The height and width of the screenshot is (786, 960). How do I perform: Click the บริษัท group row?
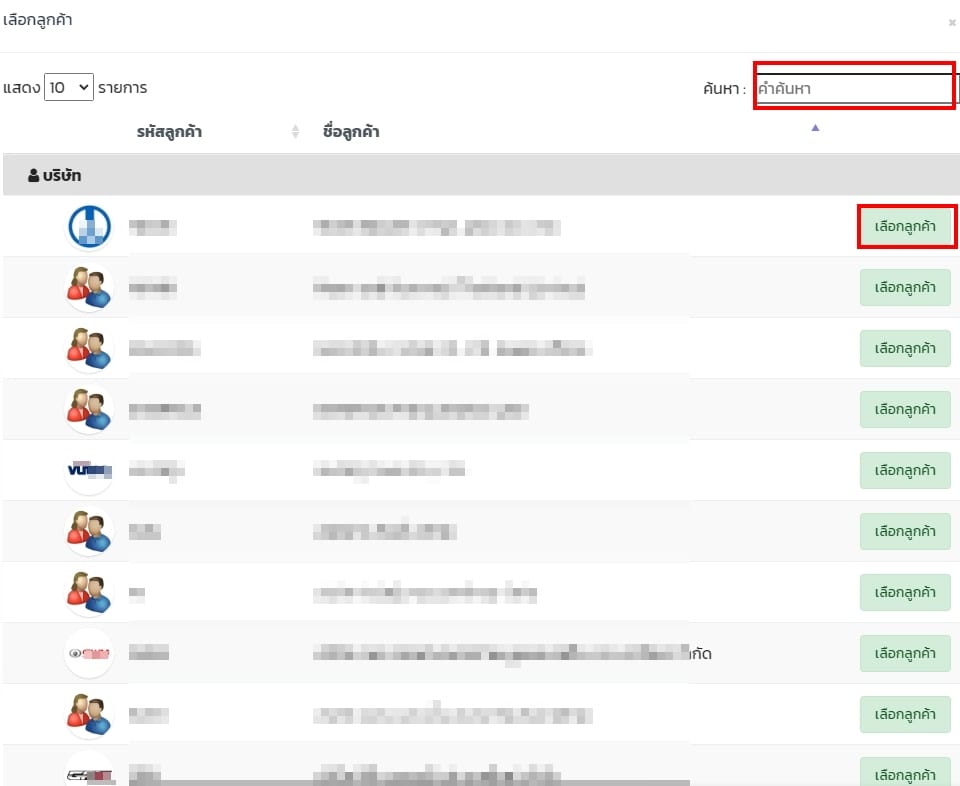coord(480,176)
